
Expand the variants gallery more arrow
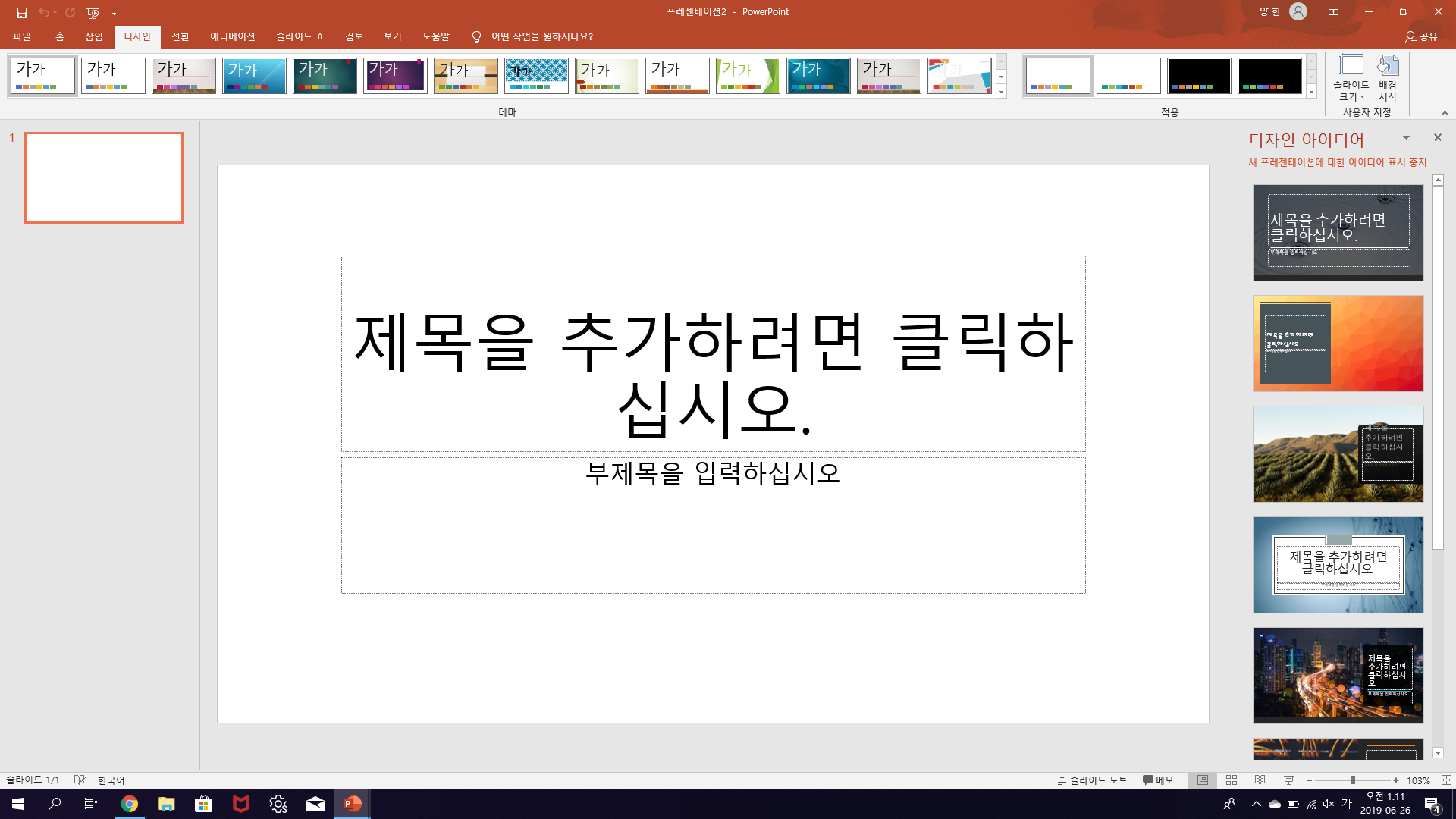[x=1311, y=91]
